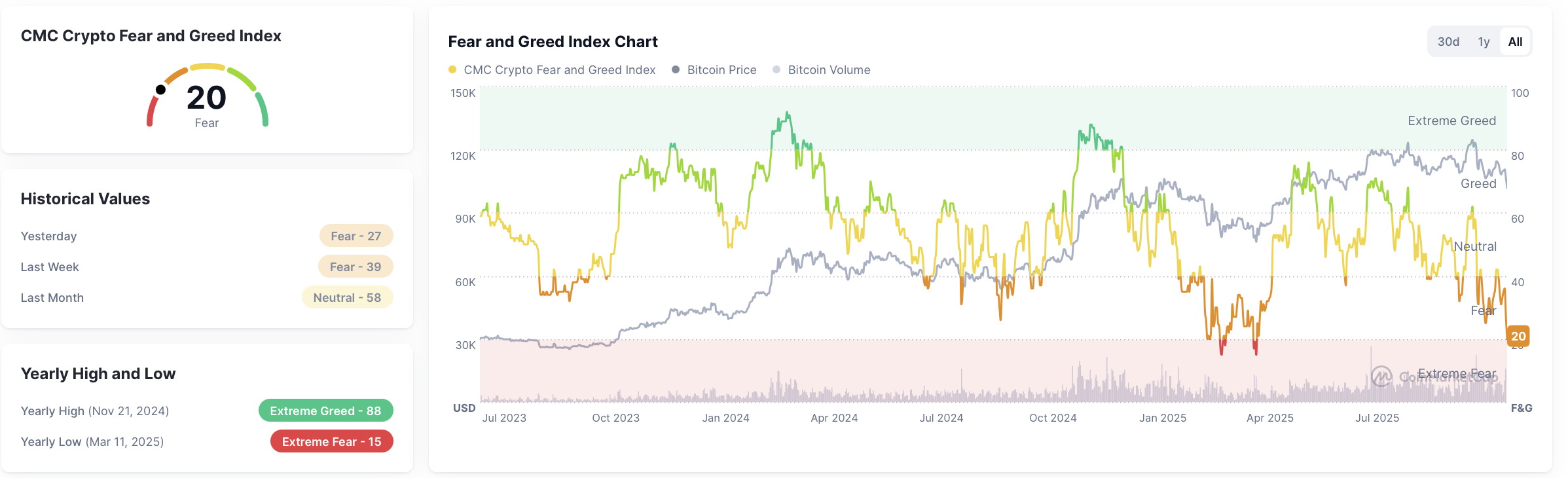
Task: Click the Last Week "Fear - 39" badge
Action: pyautogui.click(x=356, y=267)
